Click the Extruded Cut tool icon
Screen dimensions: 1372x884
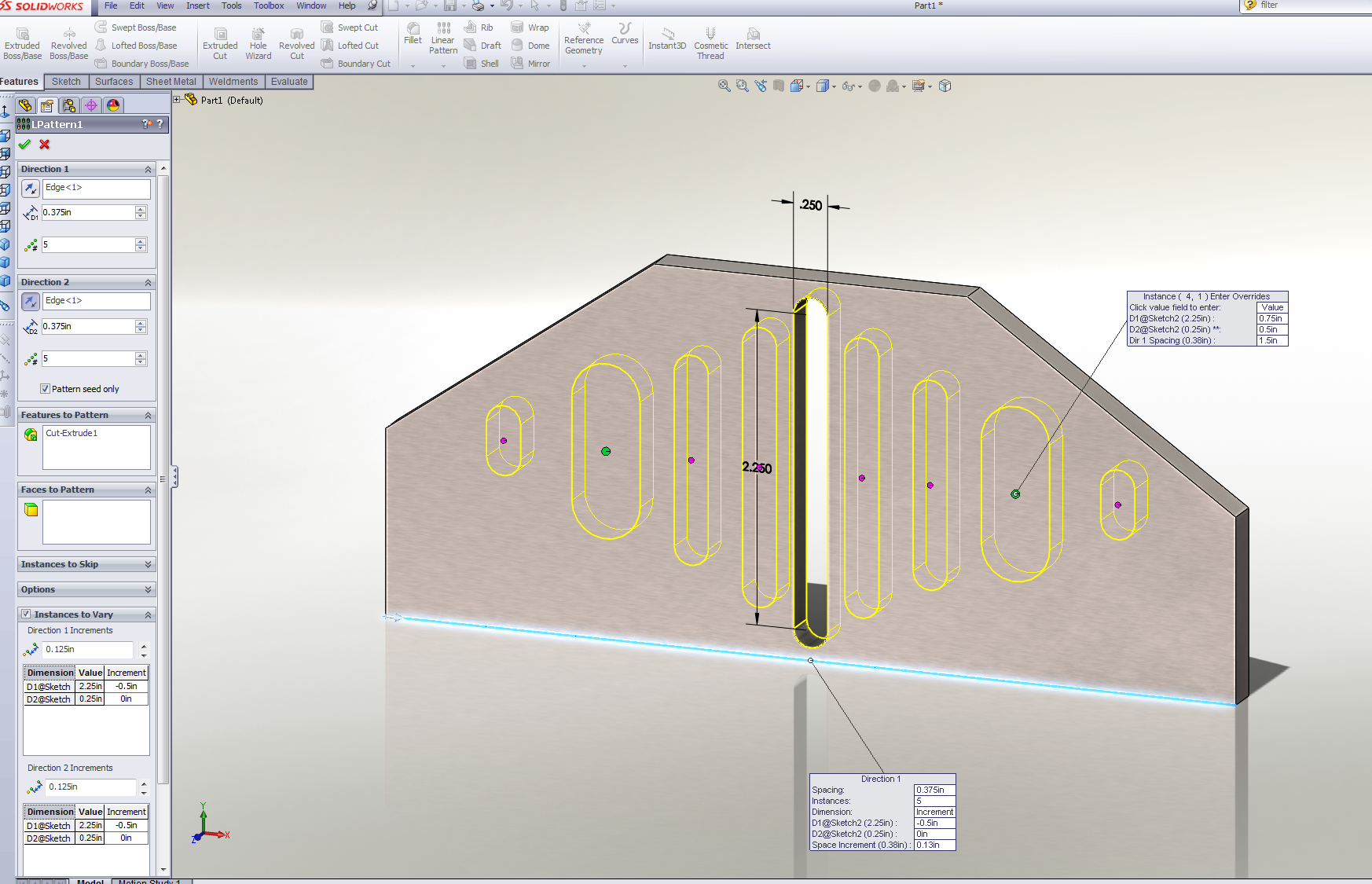click(x=220, y=35)
